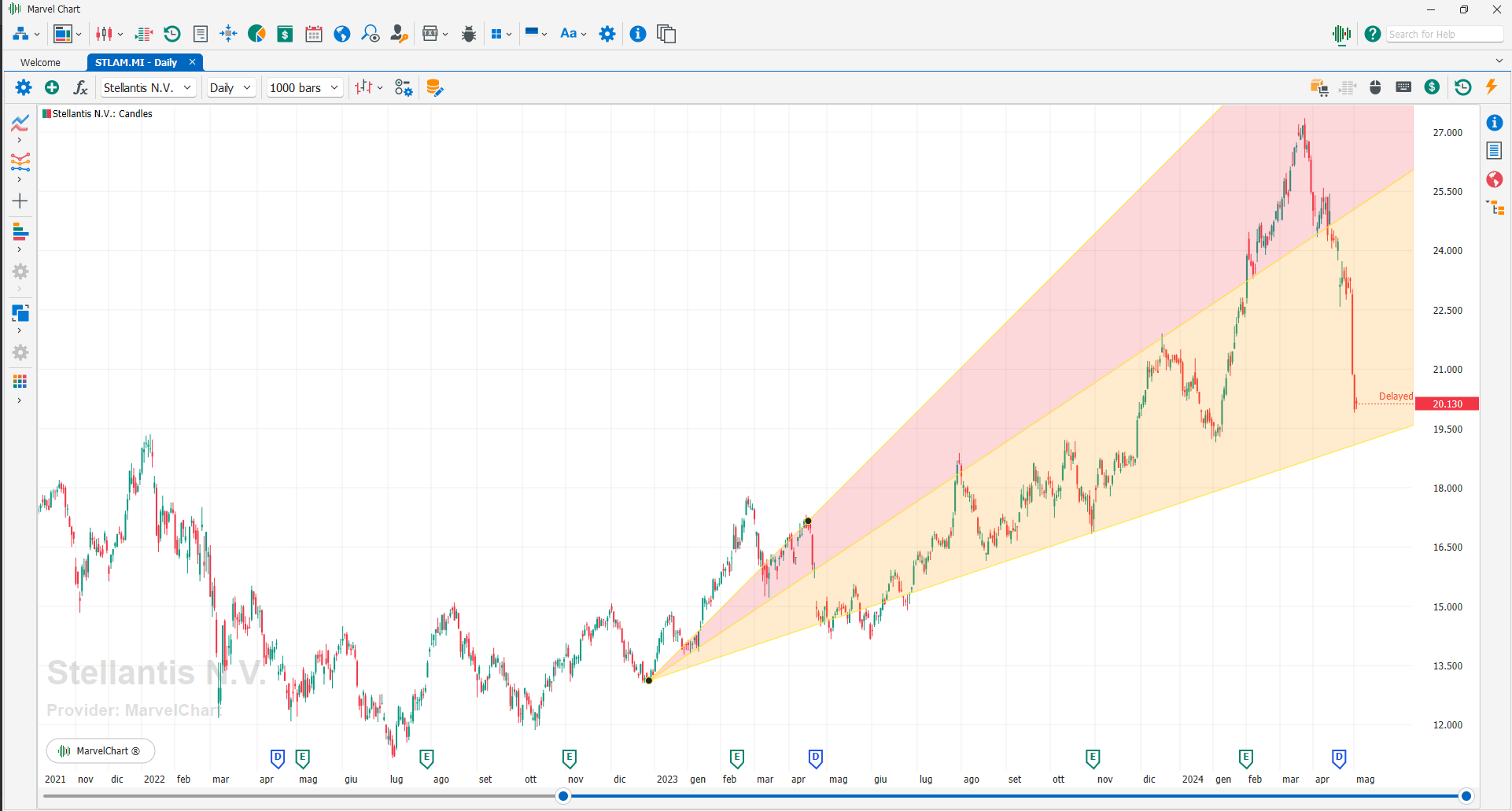Select the trend line drawing tool
Image resolution: width=1512 pixels, height=811 pixels.
pos(20,123)
